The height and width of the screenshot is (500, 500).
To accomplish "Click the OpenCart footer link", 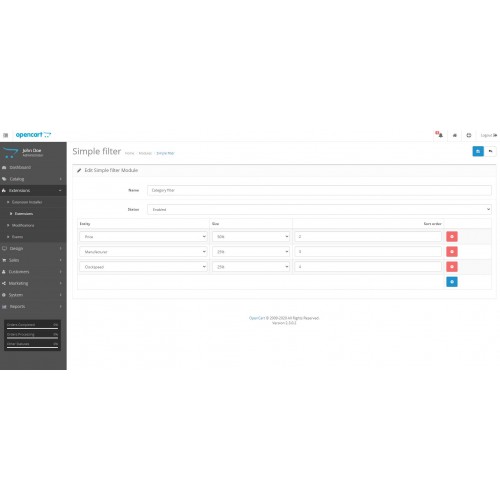I will point(257,318).
